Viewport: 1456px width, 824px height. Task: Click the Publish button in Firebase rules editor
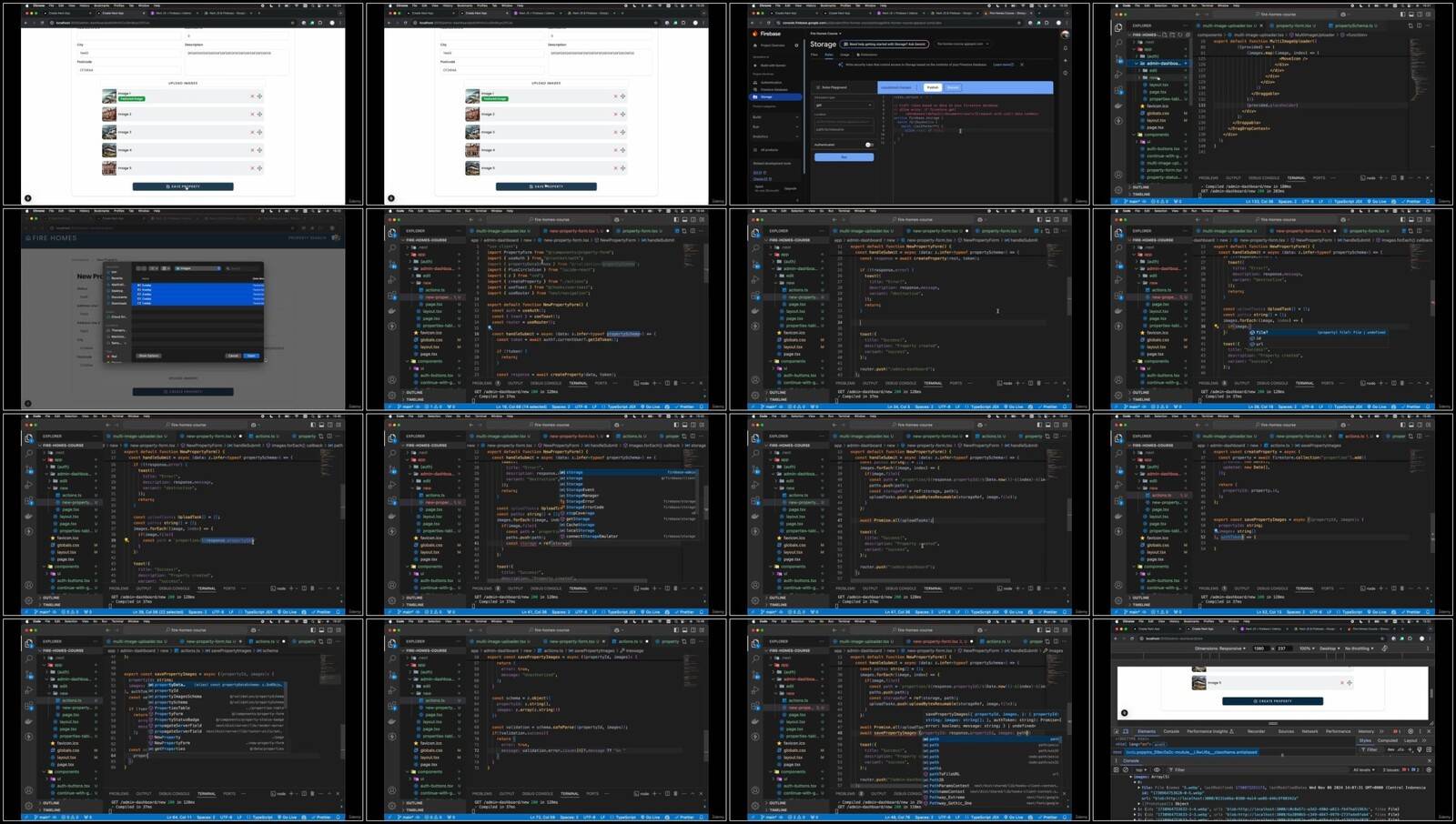tap(933, 87)
